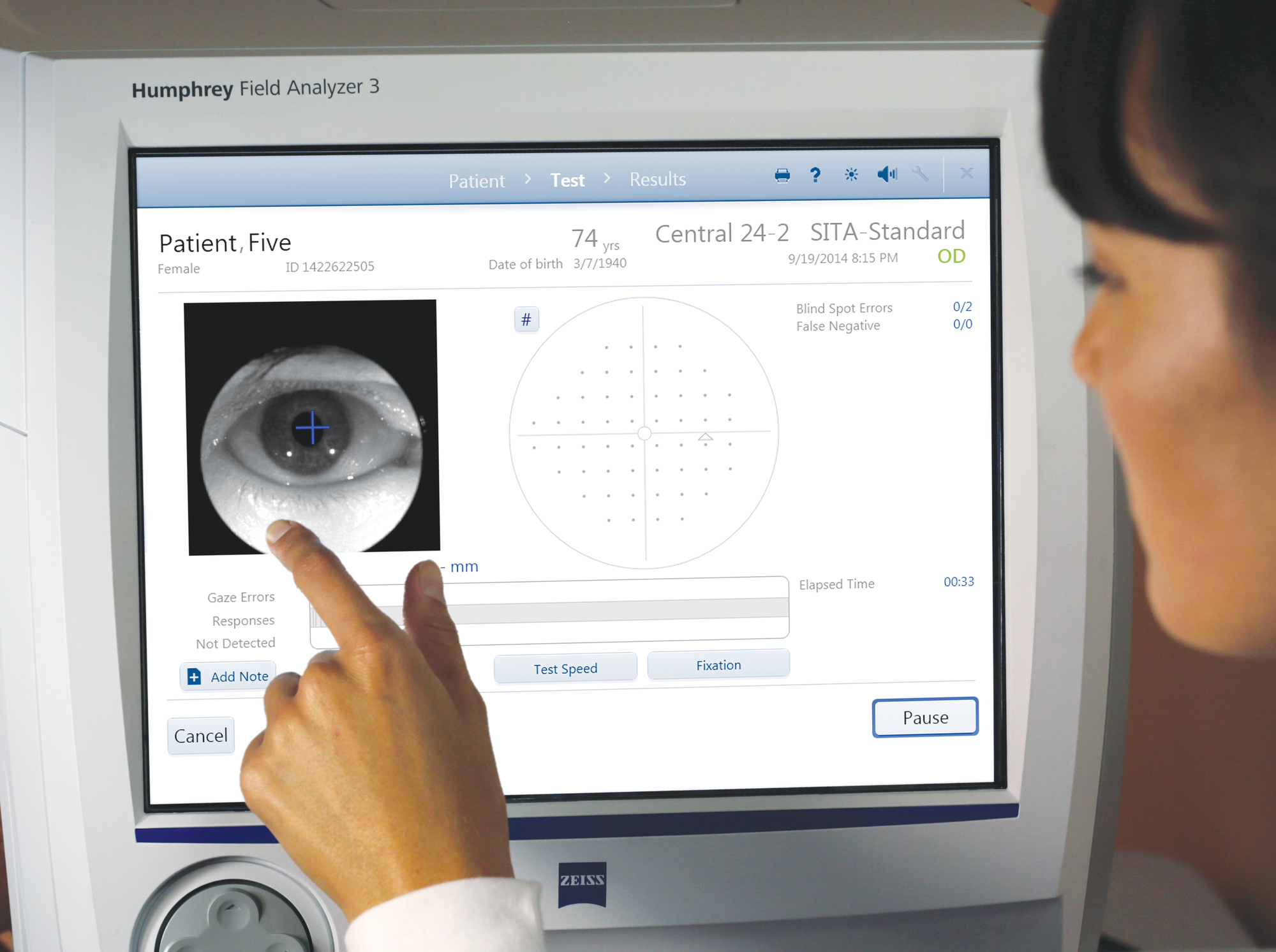Click the elapsed time value '00:33'

pos(959,582)
